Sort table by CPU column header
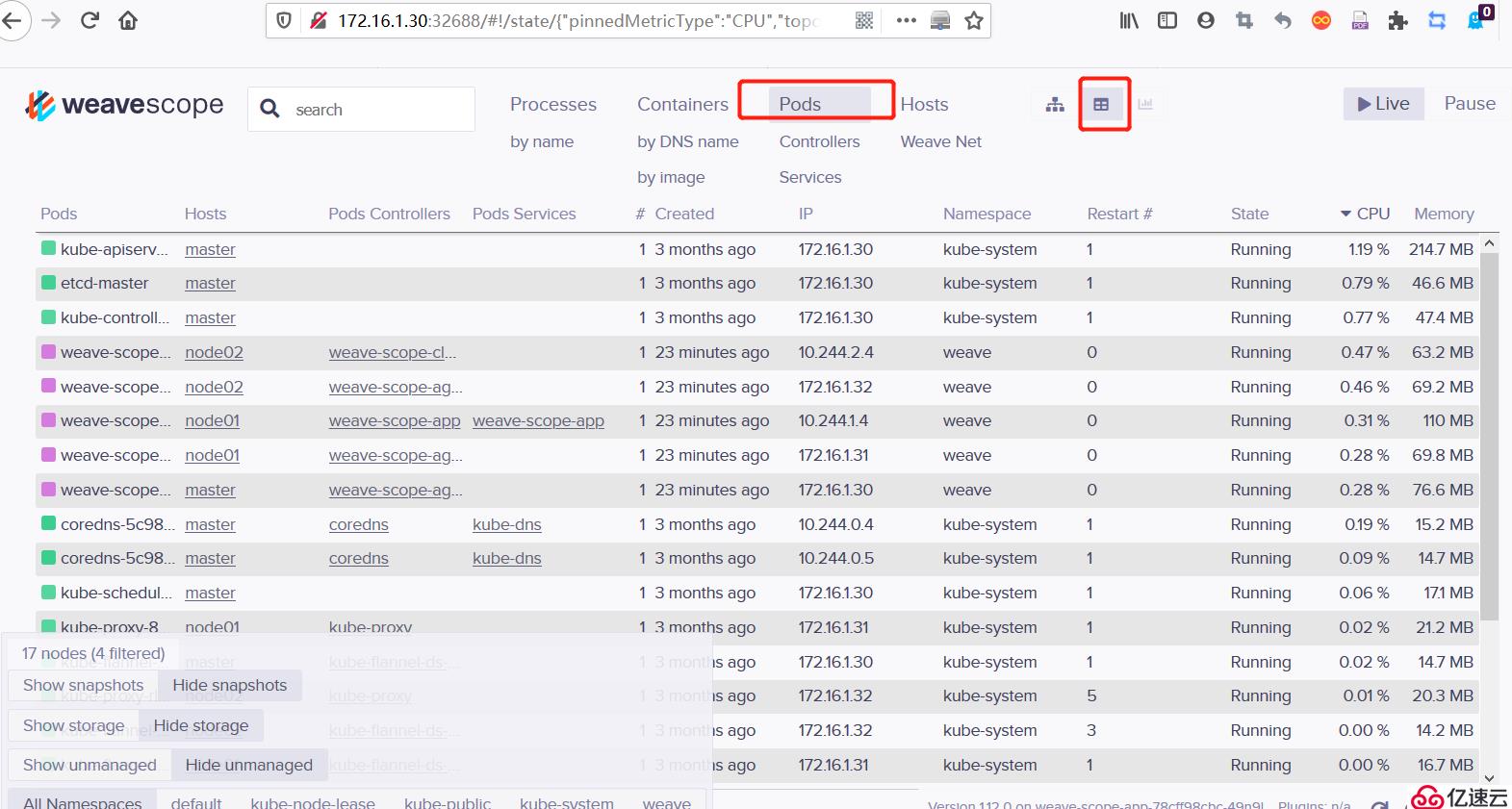This screenshot has width=1512, height=809. coord(1365,214)
